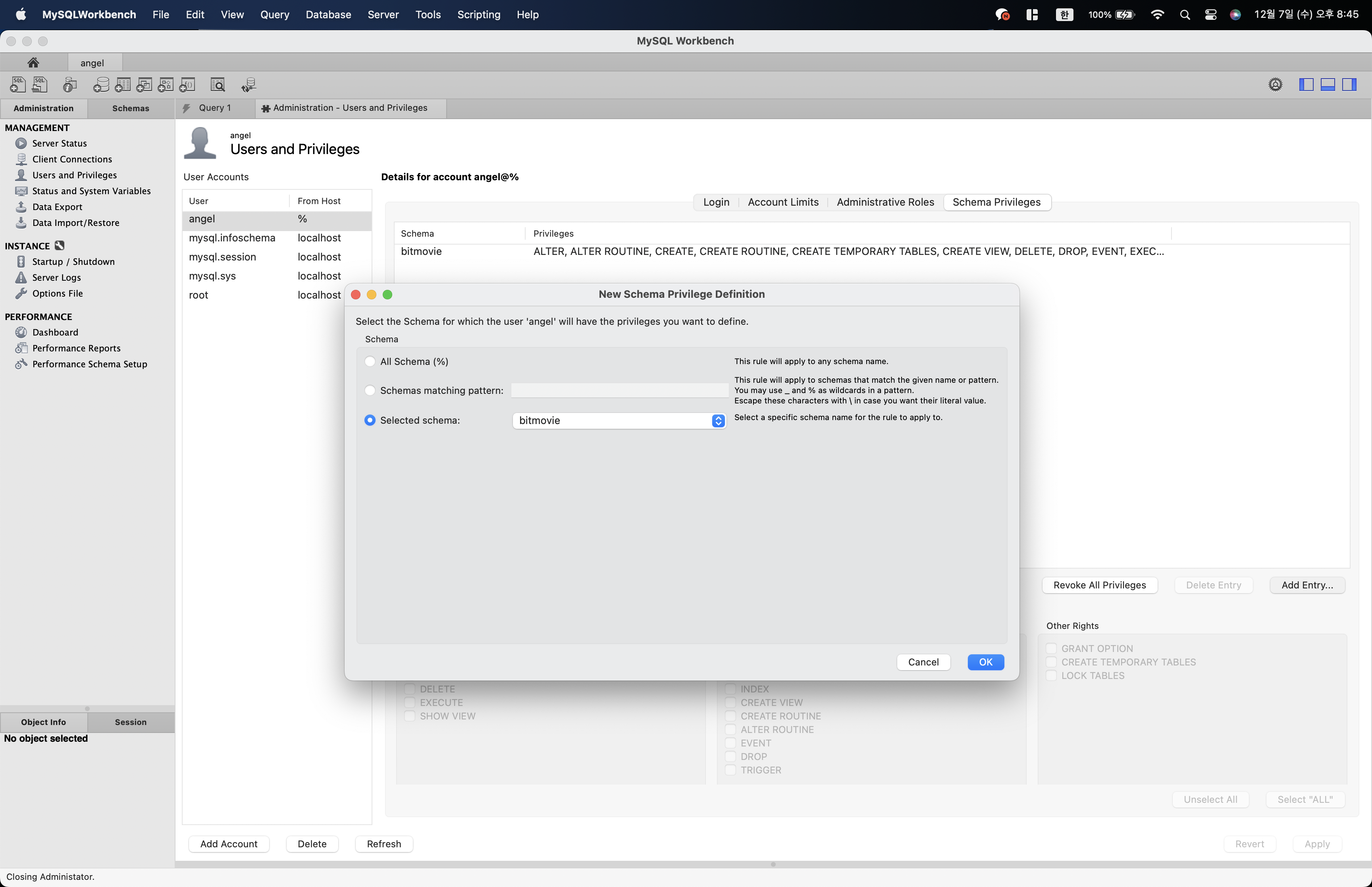The height and width of the screenshot is (887, 1372).
Task: Open macOS Control Center icon
Action: (x=1210, y=14)
